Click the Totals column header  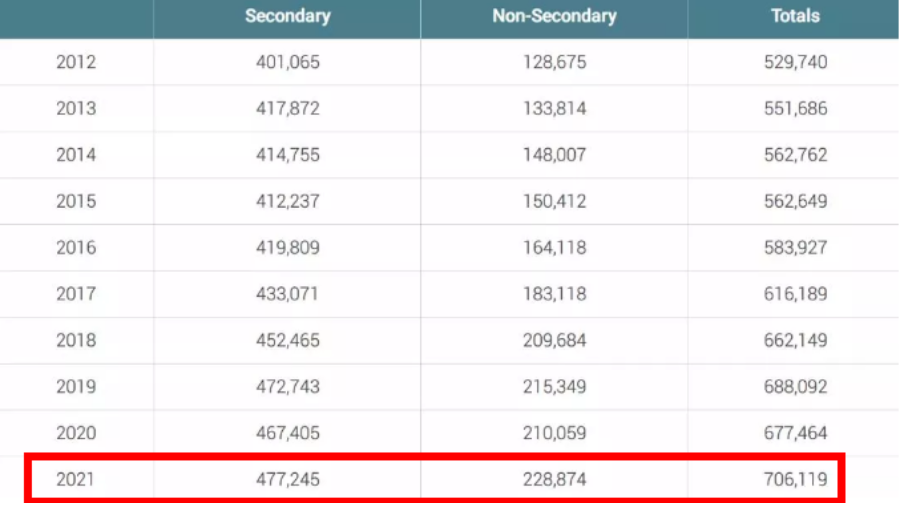(795, 16)
